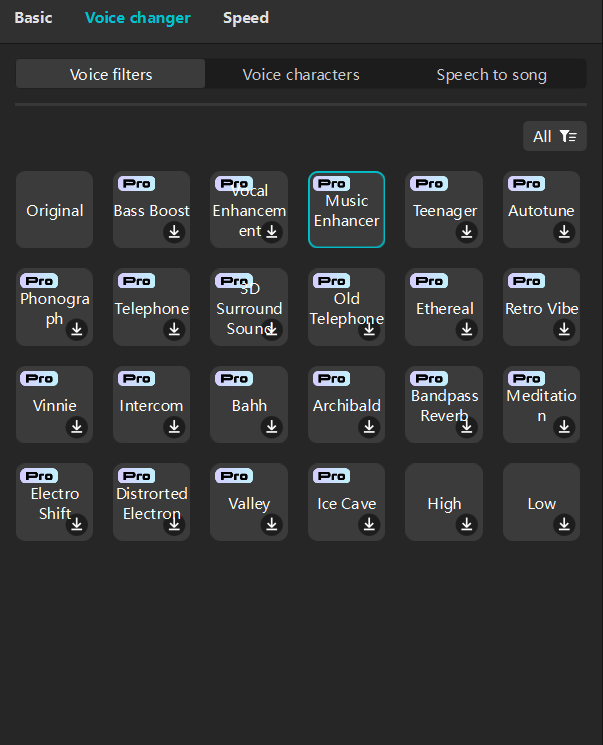603x745 pixels.
Task: Download the Retro Vibe filter
Action: [x=564, y=329]
